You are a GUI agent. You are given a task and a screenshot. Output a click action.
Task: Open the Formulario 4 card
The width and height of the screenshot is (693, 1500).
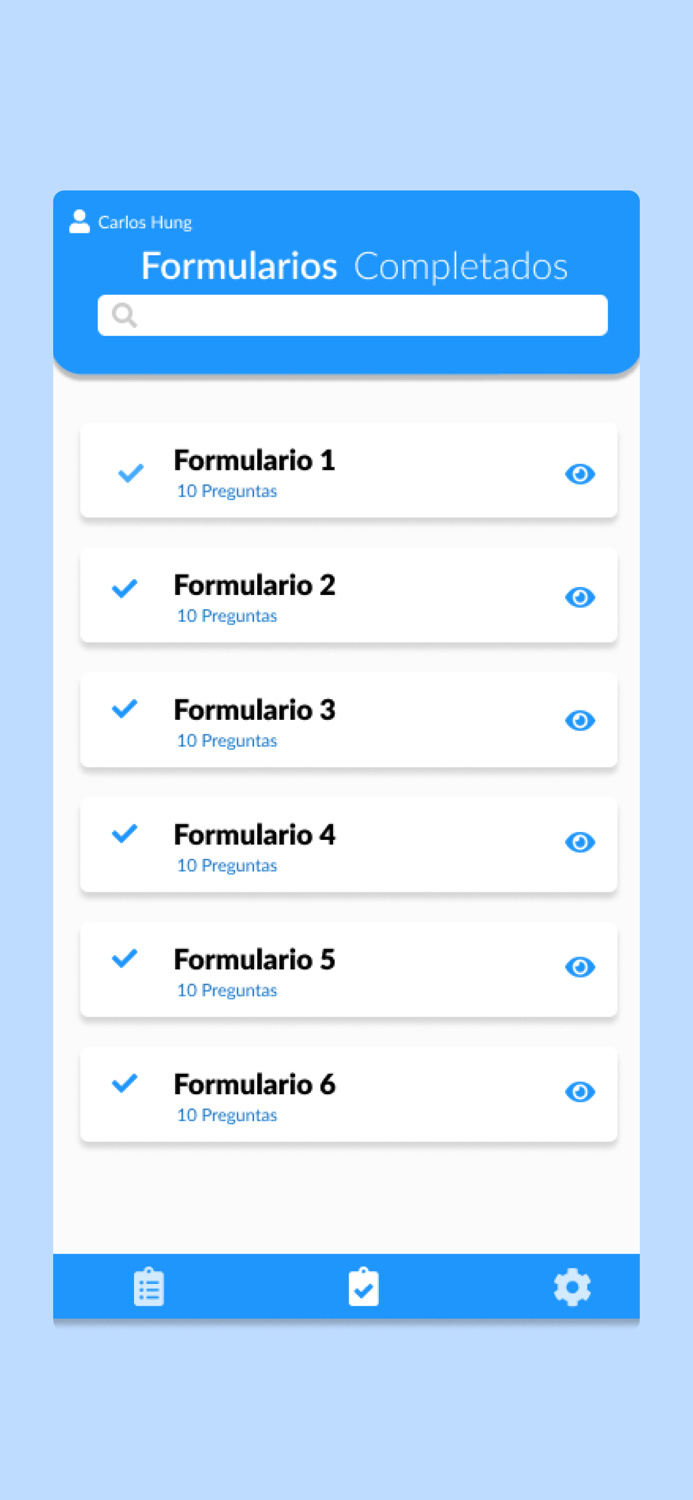tap(348, 845)
